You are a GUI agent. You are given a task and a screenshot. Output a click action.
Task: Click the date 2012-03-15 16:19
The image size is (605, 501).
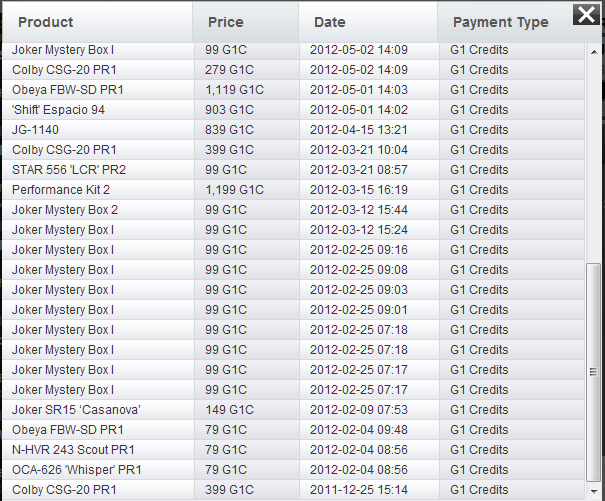tap(358, 190)
